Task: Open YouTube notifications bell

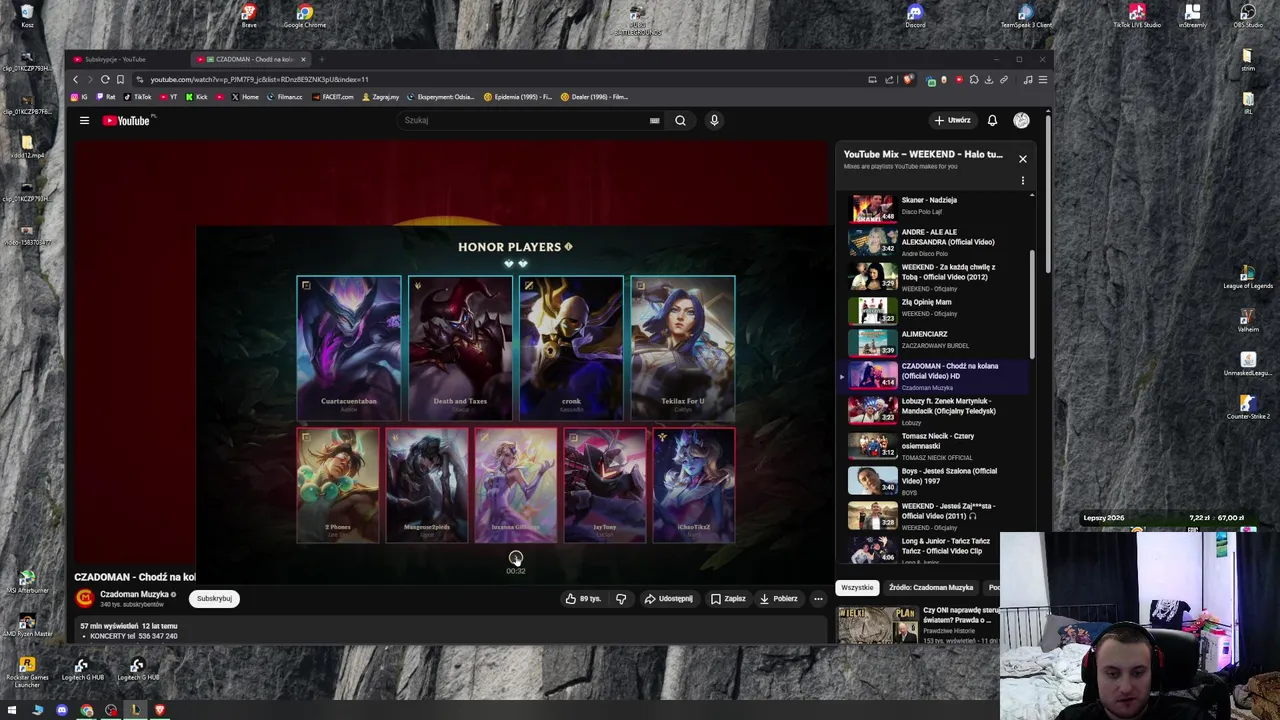Action: coord(992,120)
